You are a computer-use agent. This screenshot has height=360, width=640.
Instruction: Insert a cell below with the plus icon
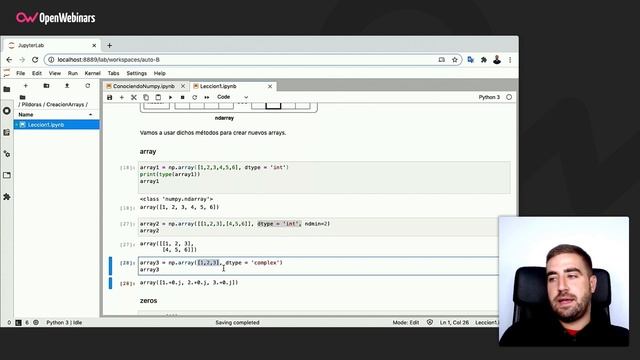click(122, 97)
